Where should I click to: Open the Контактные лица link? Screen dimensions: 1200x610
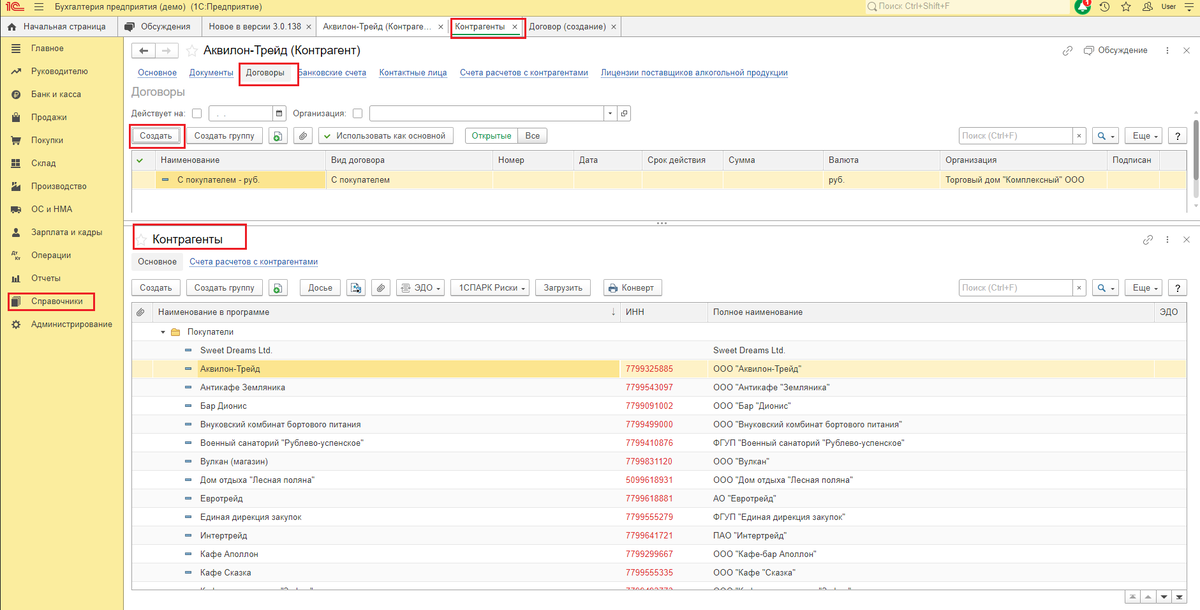(x=413, y=73)
